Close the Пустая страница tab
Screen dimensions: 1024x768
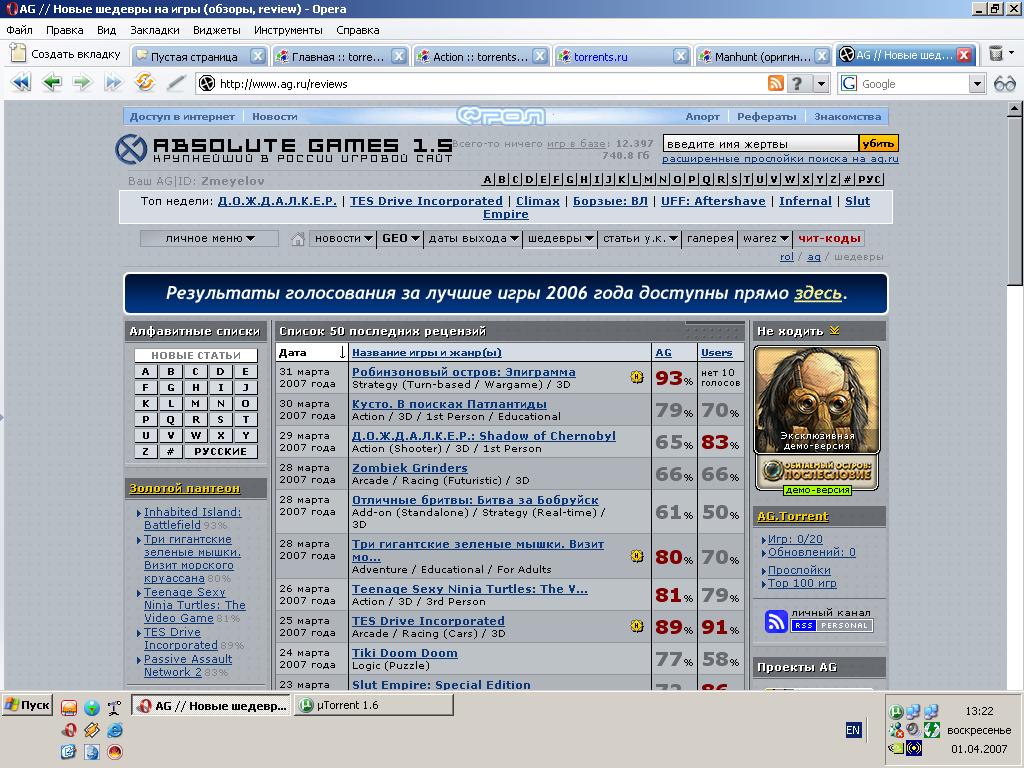(x=258, y=56)
